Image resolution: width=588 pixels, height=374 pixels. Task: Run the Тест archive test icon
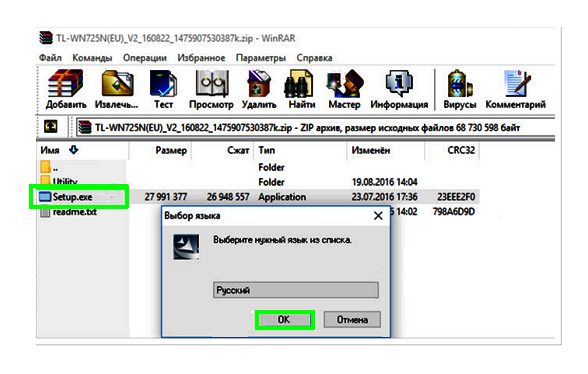point(163,89)
